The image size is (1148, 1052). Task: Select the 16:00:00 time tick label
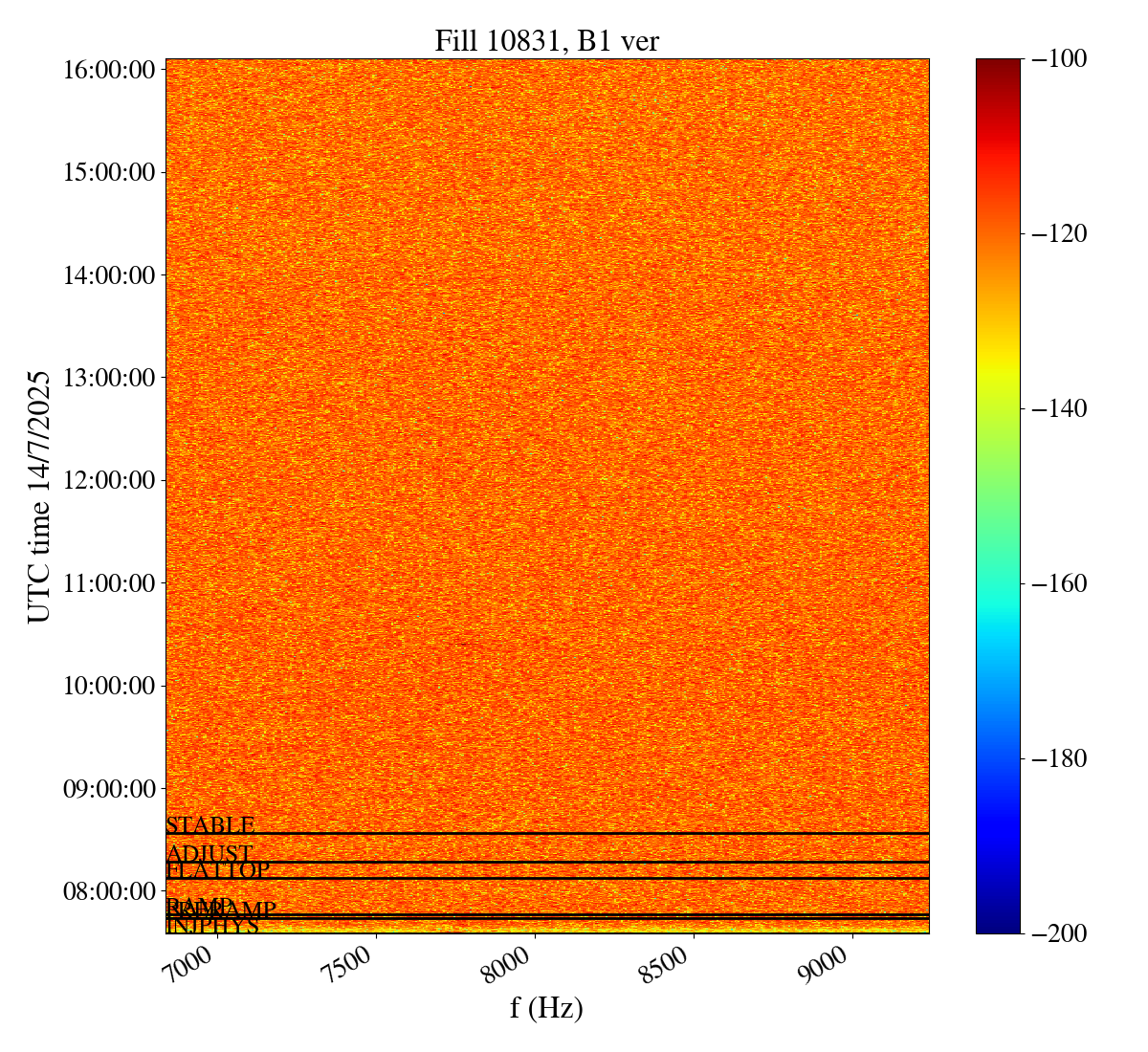[108, 70]
